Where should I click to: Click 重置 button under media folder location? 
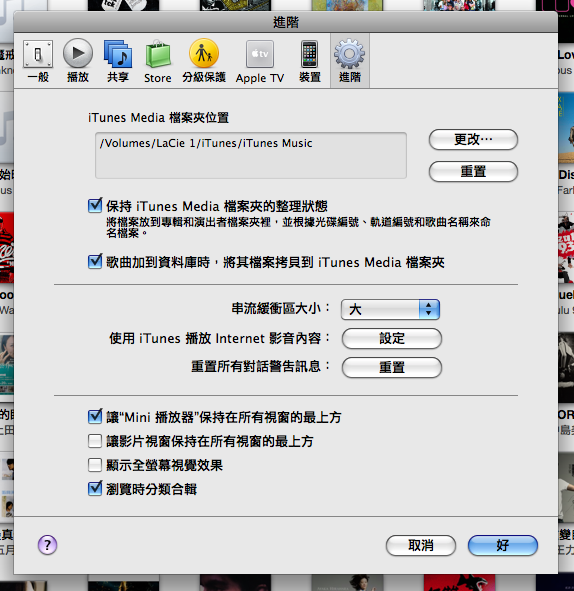(x=473, y=171)
